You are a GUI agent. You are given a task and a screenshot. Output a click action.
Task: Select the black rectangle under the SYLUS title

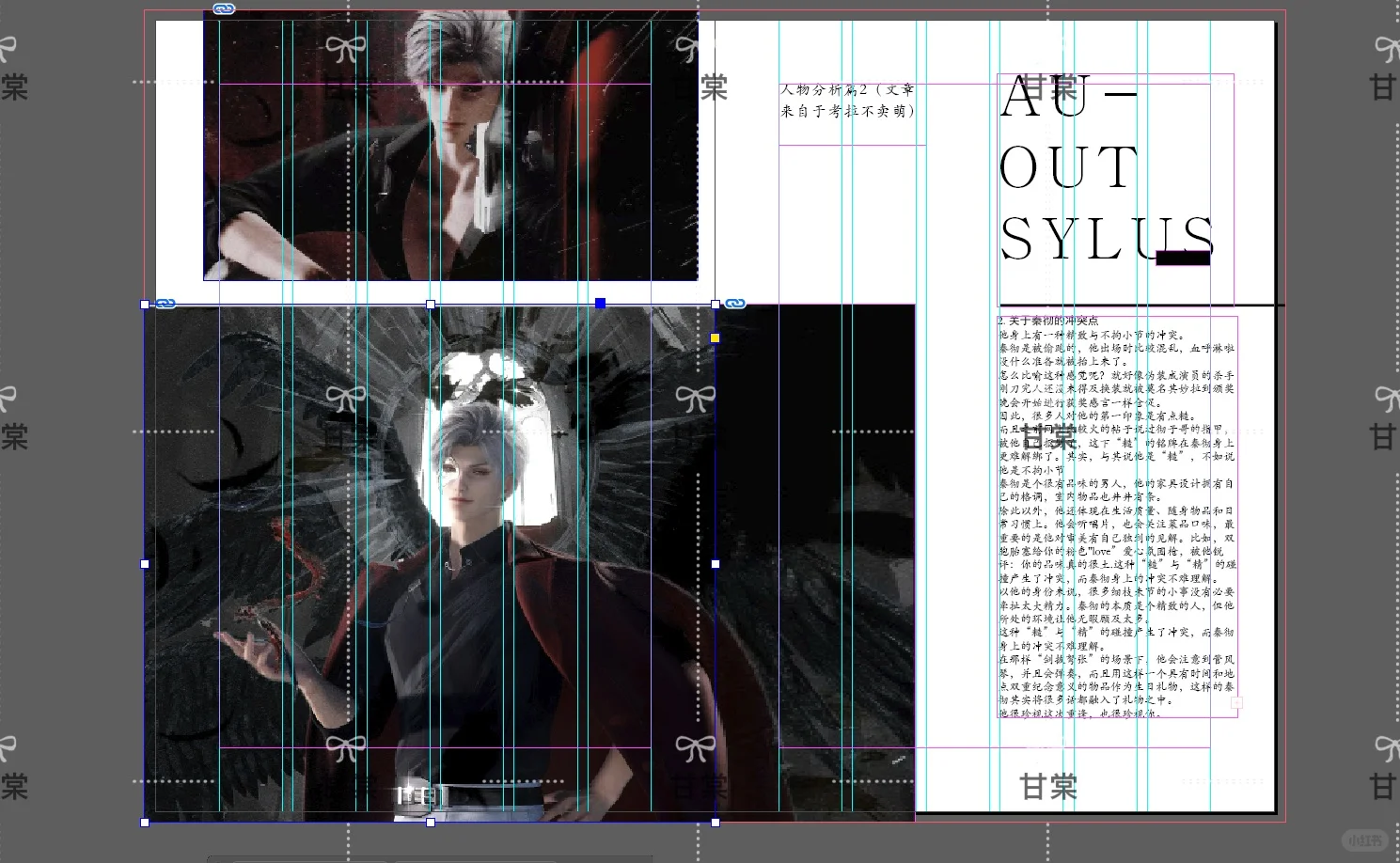pos(1183,259)
